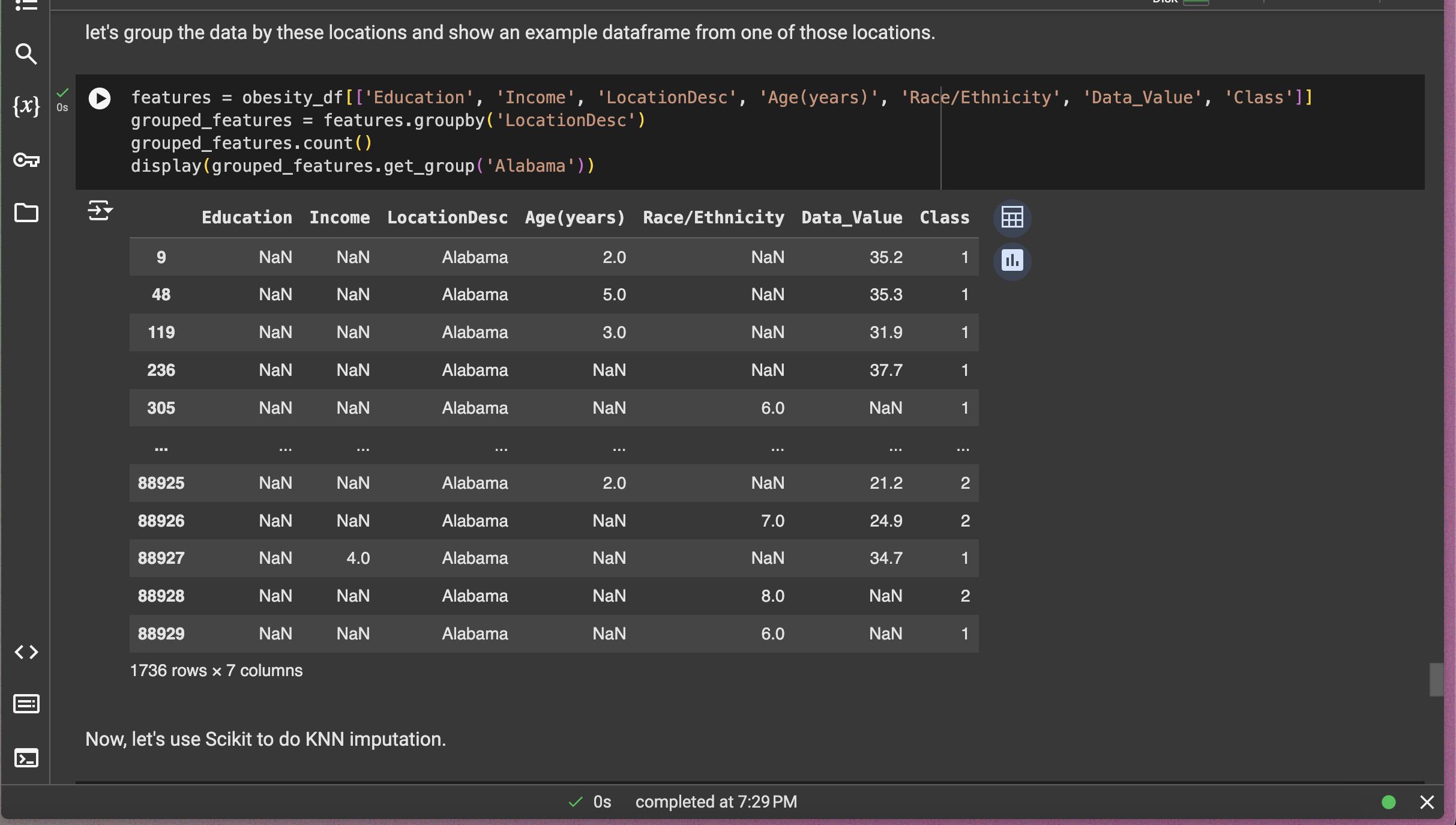Open the secrets key panel
Image resolution: width=1456 pixels, height=825 pixels.
pos(26,160)
